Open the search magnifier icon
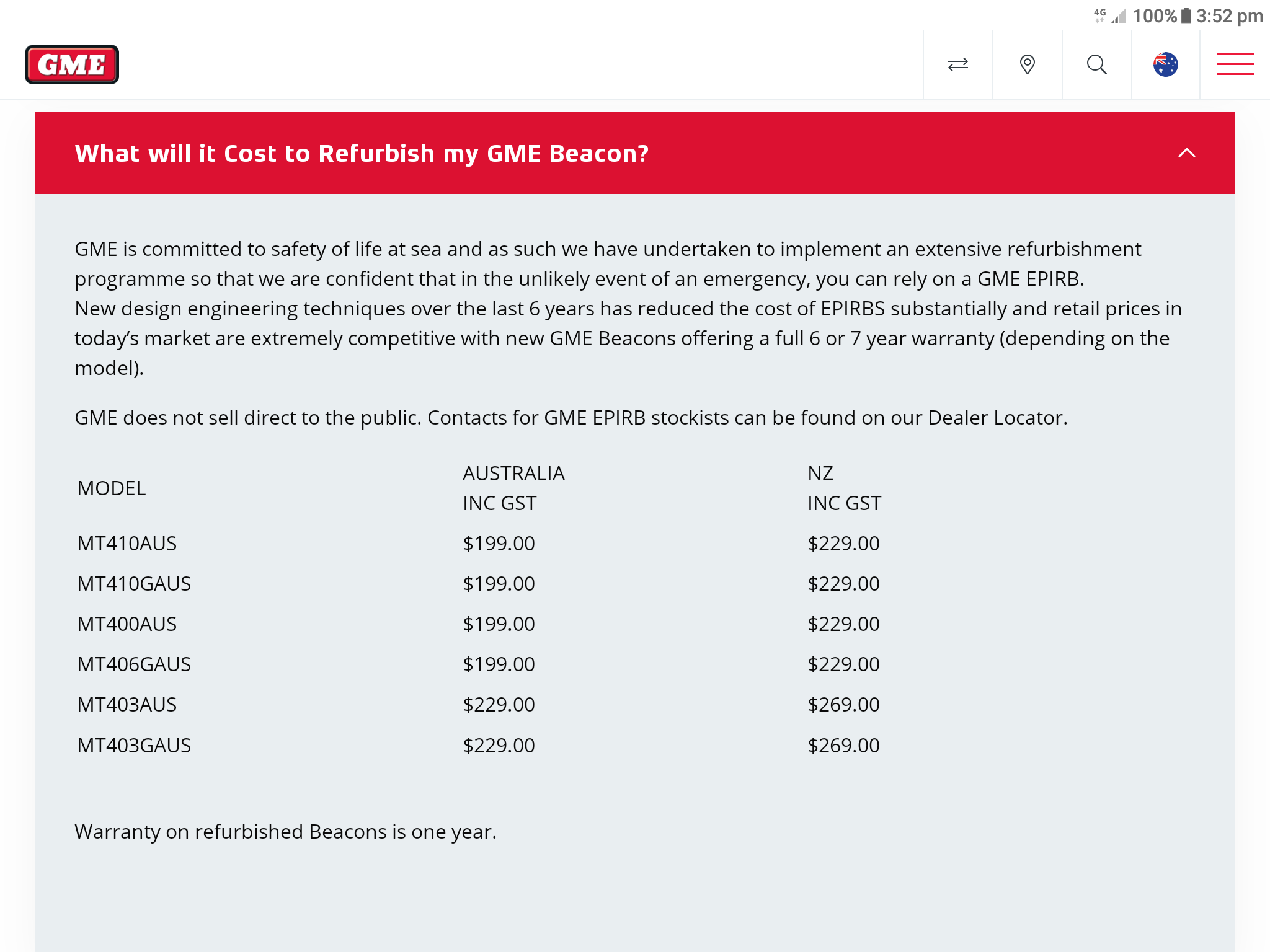Image resolution: width=1270 pixels, height=952 pixels. 1097,64
